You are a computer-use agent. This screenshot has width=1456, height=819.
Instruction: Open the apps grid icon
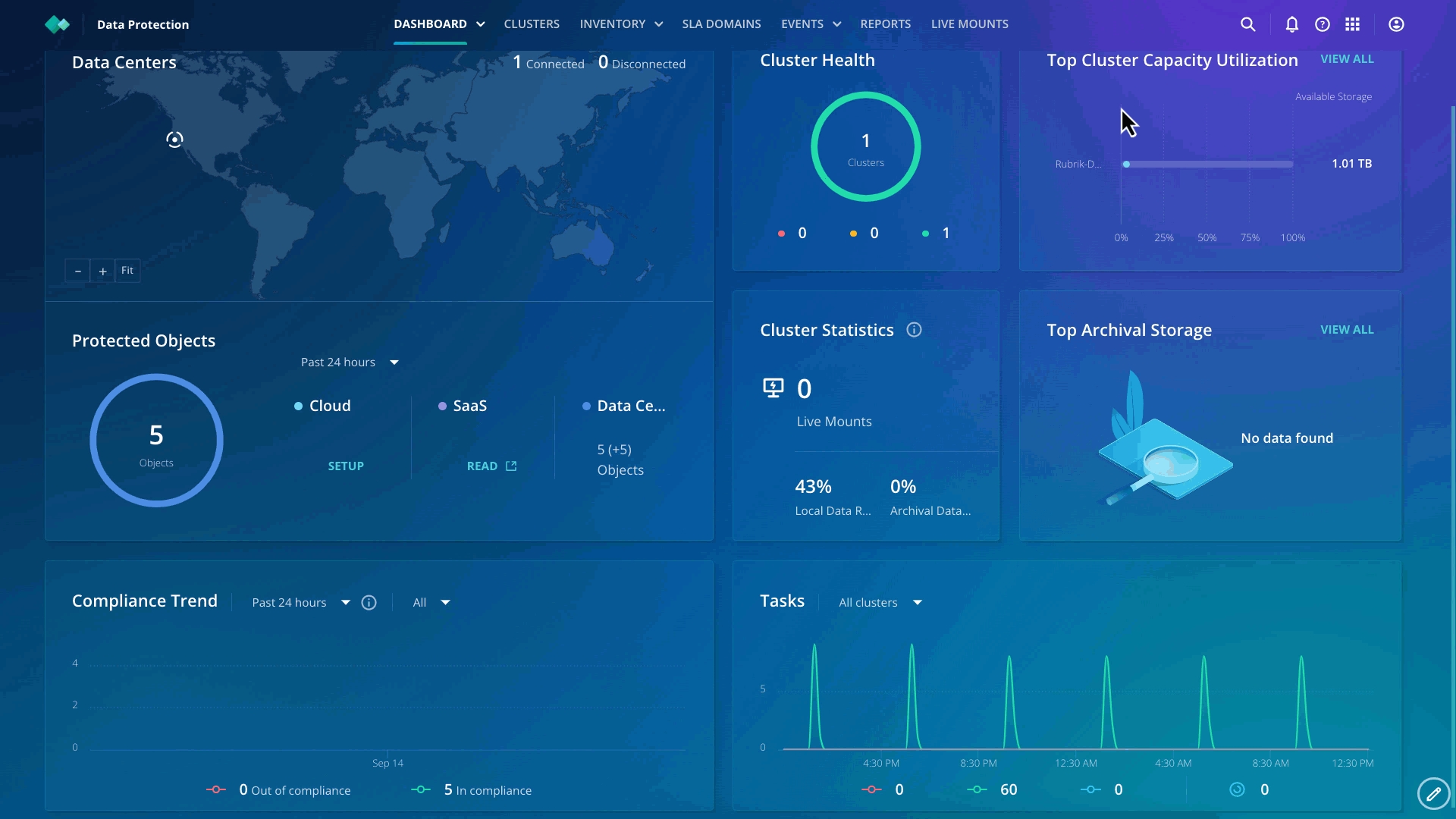(x=1353, y=24)
